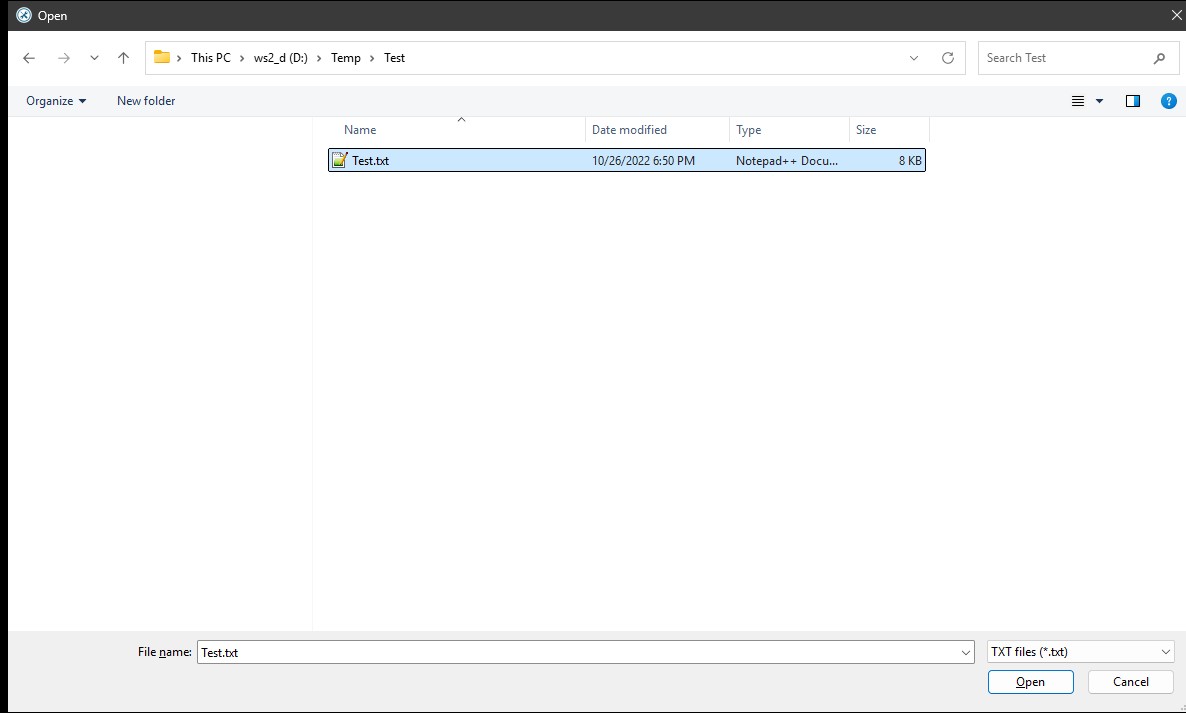Toggle the preview pane
1186x713 pixels.
click(x=1132, y=101)
